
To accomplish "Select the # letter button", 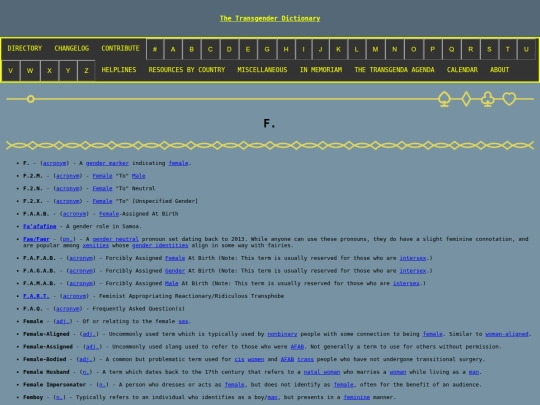I will click(x=155, y=49).
